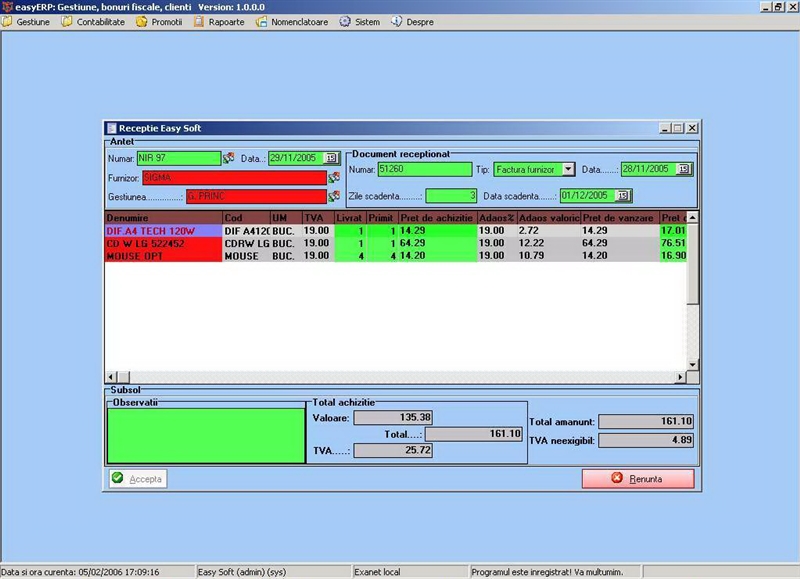The image size is (800, 579).
Task: Click the table's horizontal scrollbar right arrow
Action: (x=681, y=377)
